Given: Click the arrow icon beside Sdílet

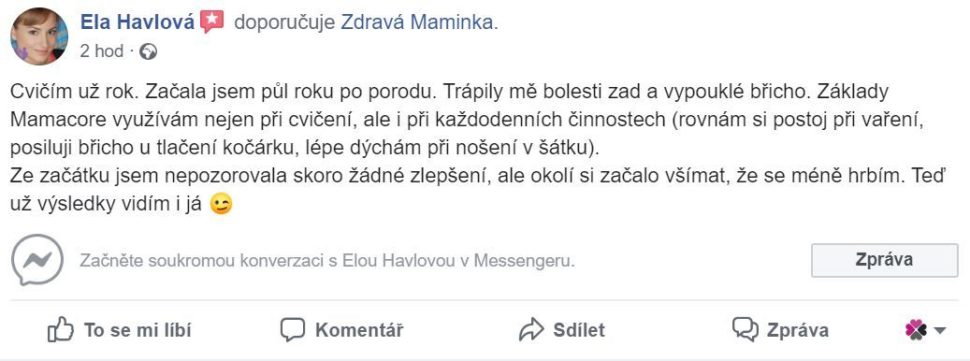Looking at the screenshot, I should coord(531,330).
